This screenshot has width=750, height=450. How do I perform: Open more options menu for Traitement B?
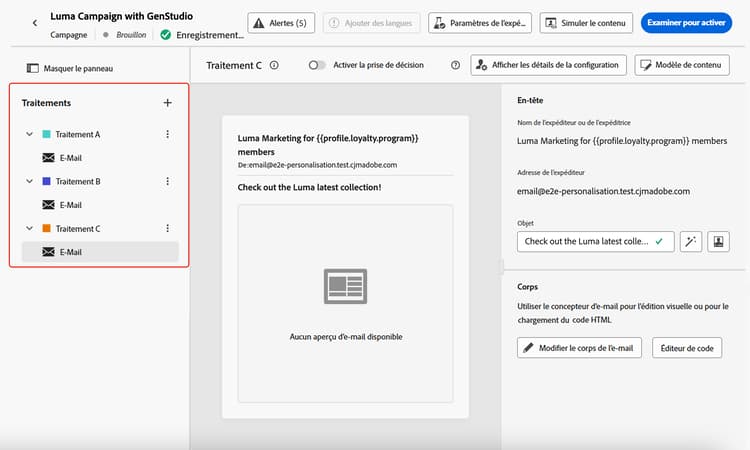(167, 181)
